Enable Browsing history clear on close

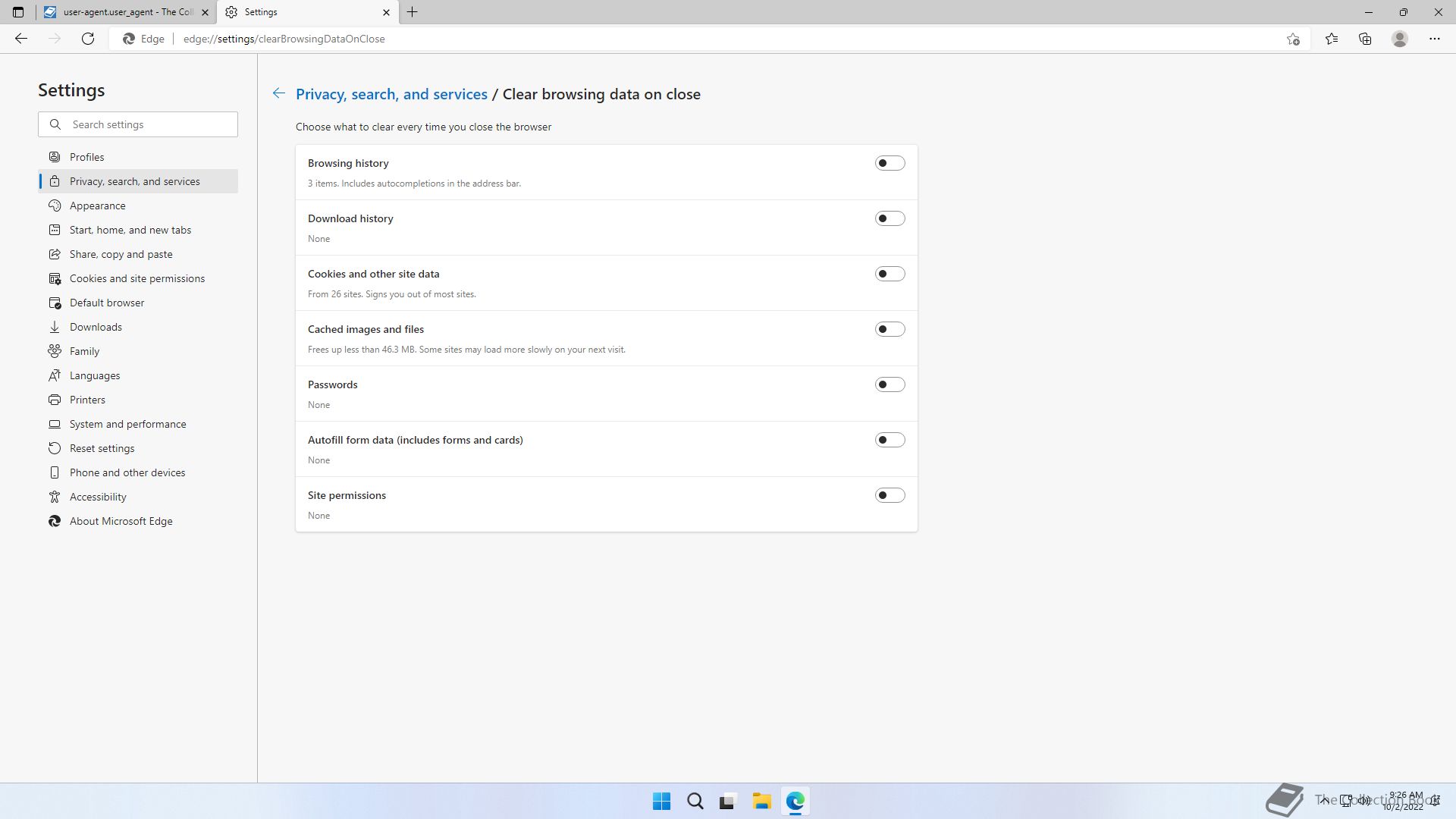tap(890, 163)
